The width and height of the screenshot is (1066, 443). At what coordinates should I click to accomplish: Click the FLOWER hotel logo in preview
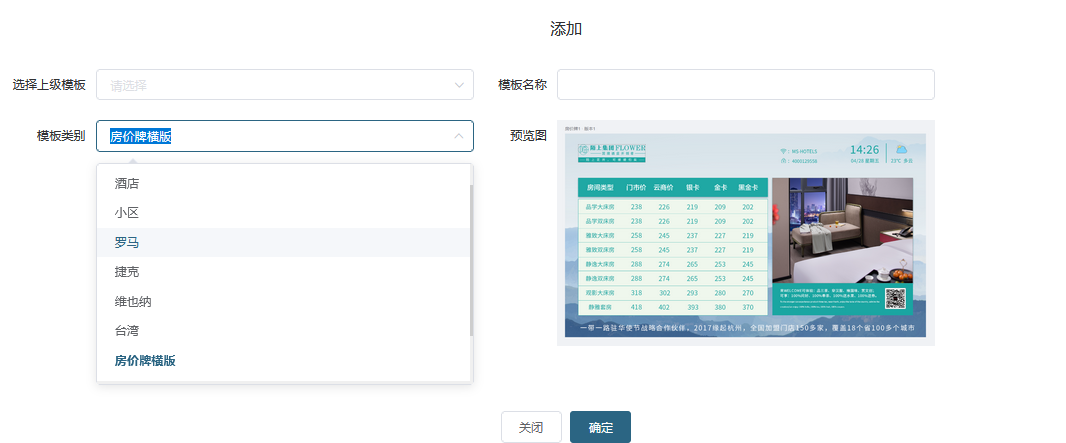(612, 151)
